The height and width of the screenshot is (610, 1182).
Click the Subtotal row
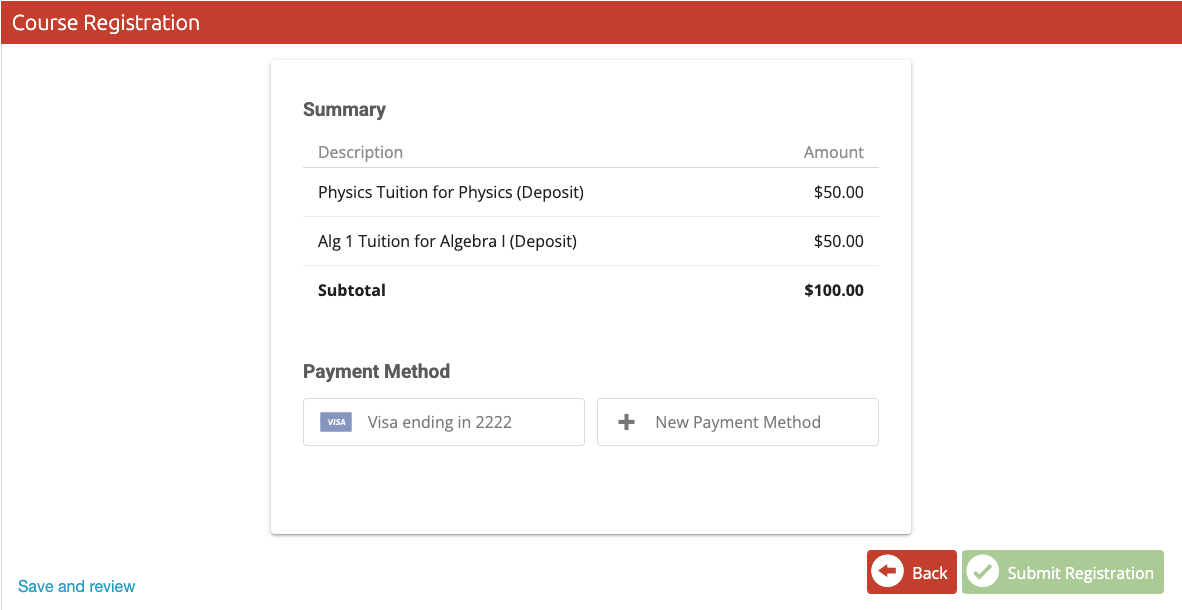[x=590, y=290]
